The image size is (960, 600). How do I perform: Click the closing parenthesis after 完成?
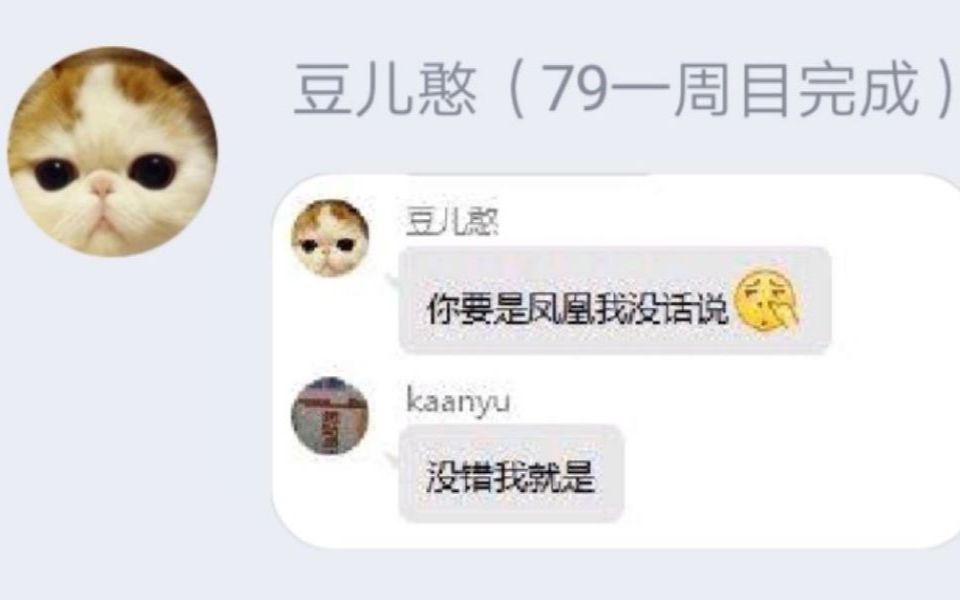[x=946, y=91]
